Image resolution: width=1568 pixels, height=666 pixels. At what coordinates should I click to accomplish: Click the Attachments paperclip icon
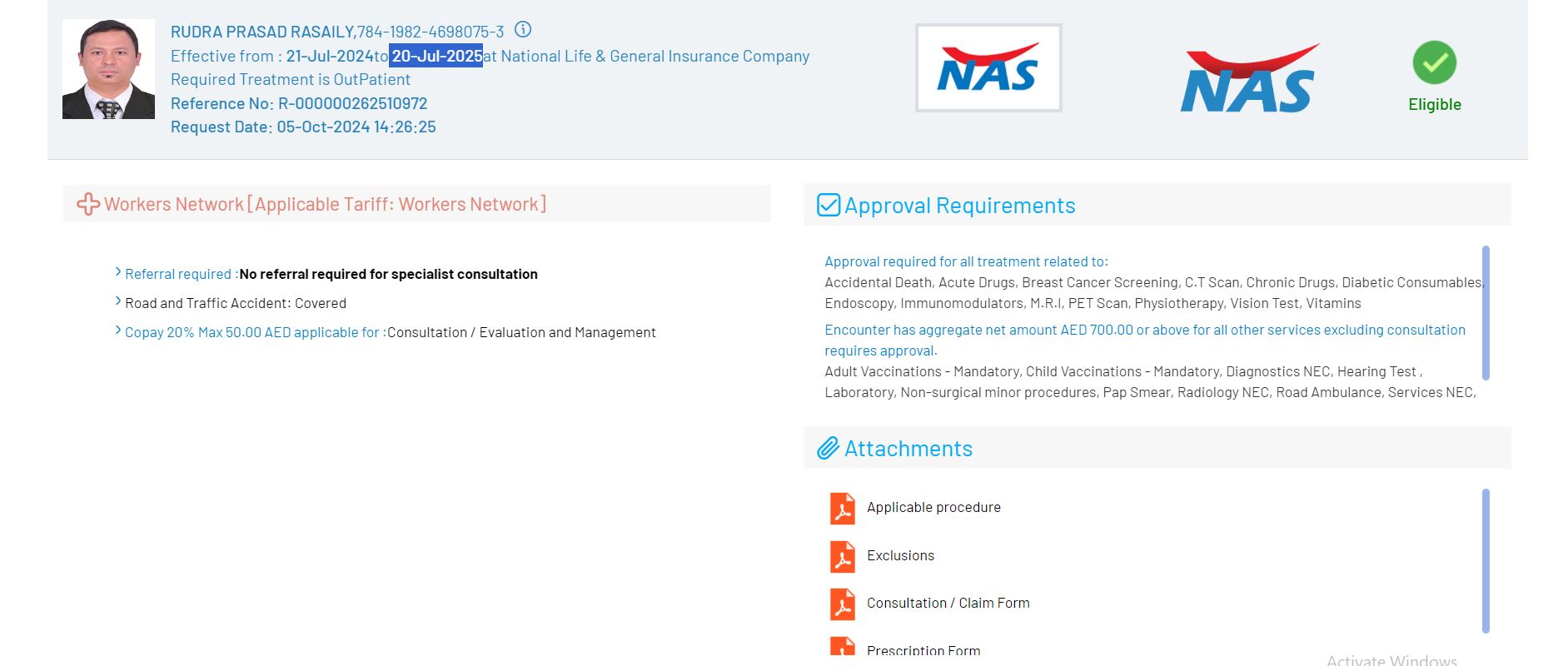[x=828, y=449]
